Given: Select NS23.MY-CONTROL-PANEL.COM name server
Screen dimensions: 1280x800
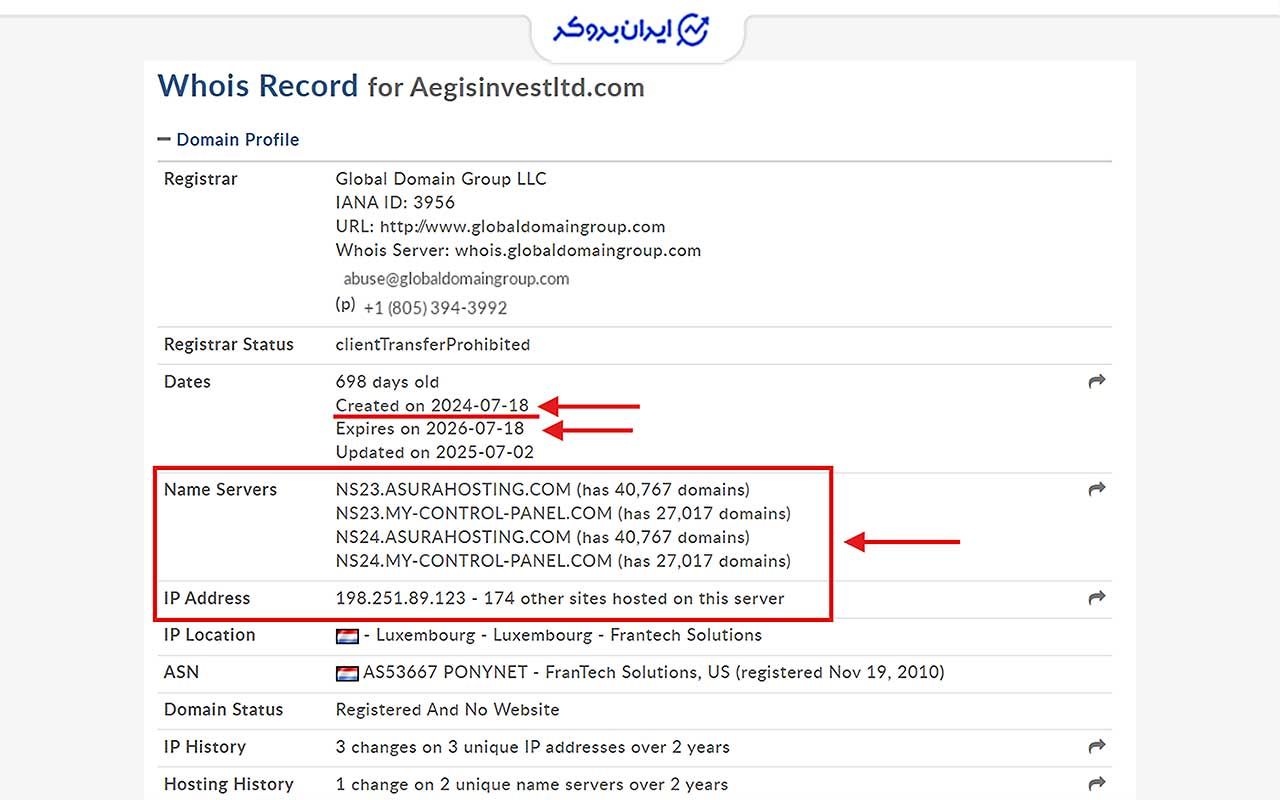Looking at the screenshot, I should (x=474, y=514).
